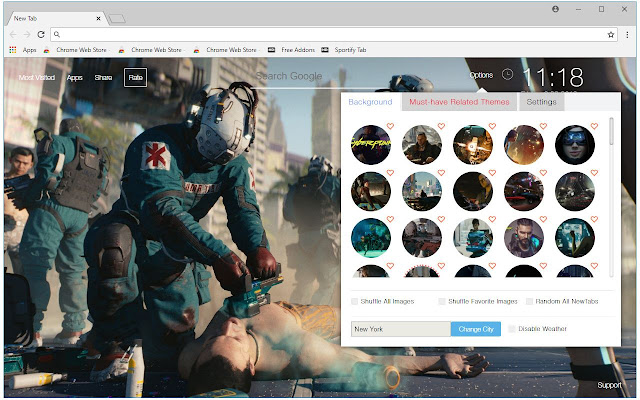This screenshot has height=400, width=640.
Task: Select the sparks explosion wallpaper thumbnail
Action: click(473, 145)
